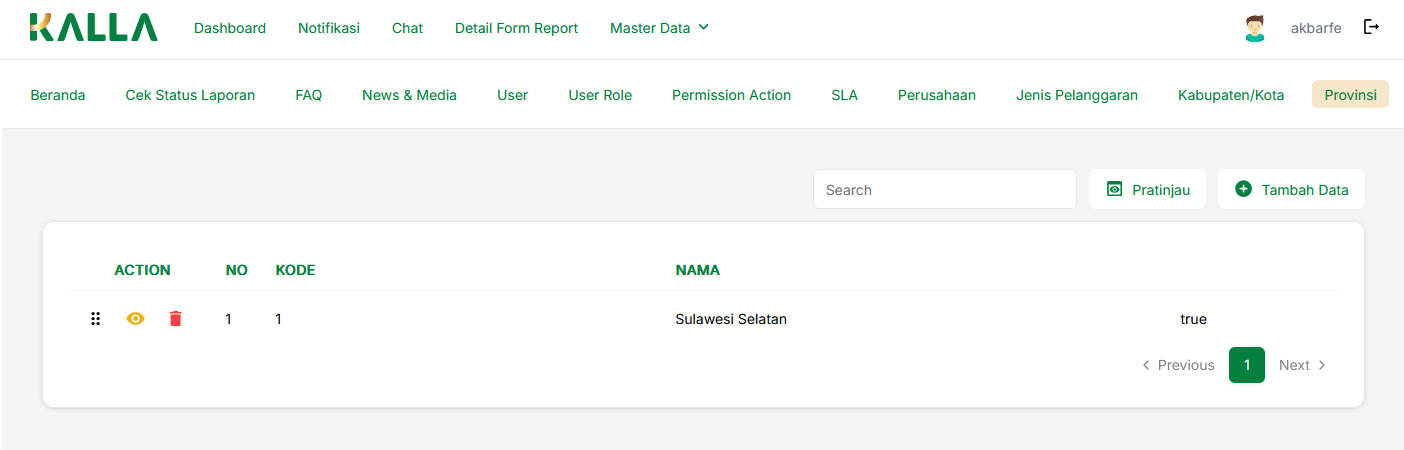Screen dimensions: 1404x450
Task: Go to the Chat page
Action: (x=407, y=28)
